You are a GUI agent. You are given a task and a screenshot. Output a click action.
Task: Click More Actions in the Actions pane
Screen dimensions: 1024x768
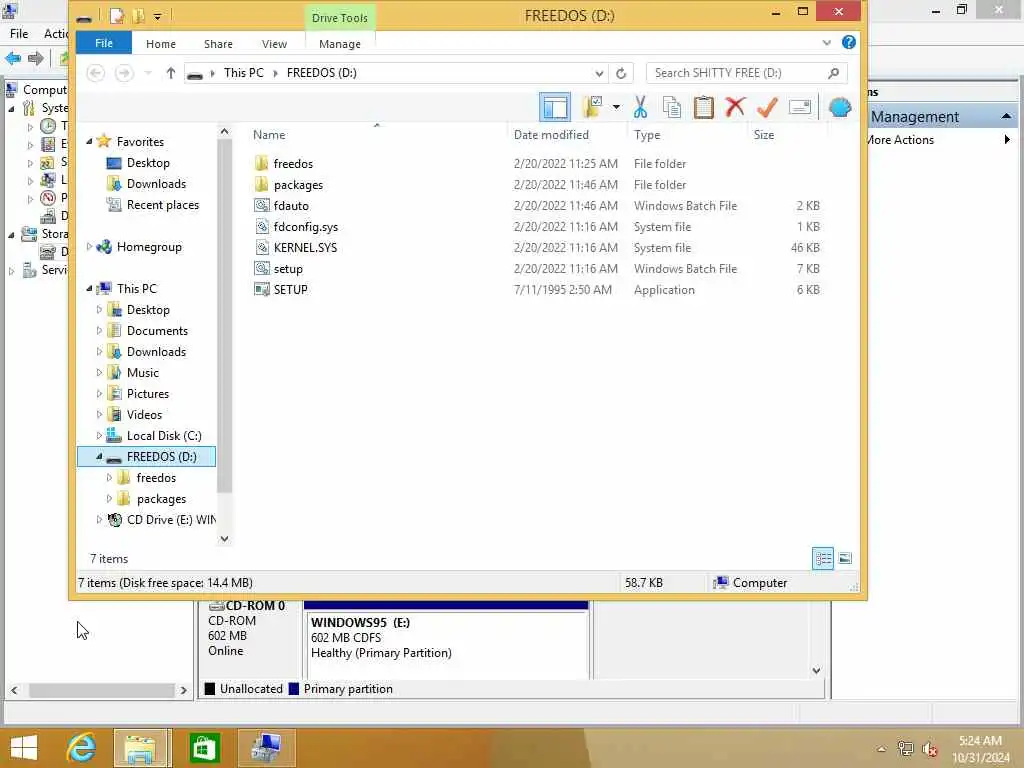click(x=901, y=140)
